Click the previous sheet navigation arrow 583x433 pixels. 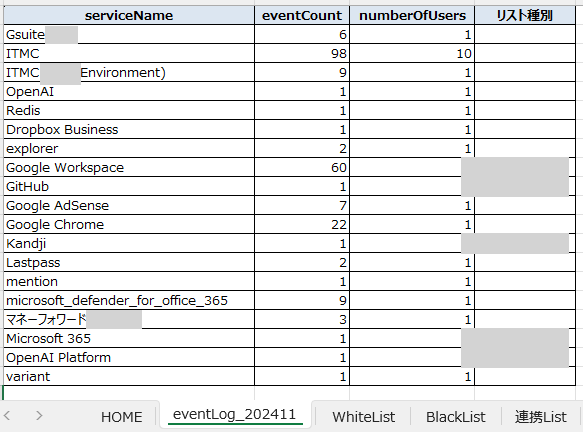(x=7, y=415)
